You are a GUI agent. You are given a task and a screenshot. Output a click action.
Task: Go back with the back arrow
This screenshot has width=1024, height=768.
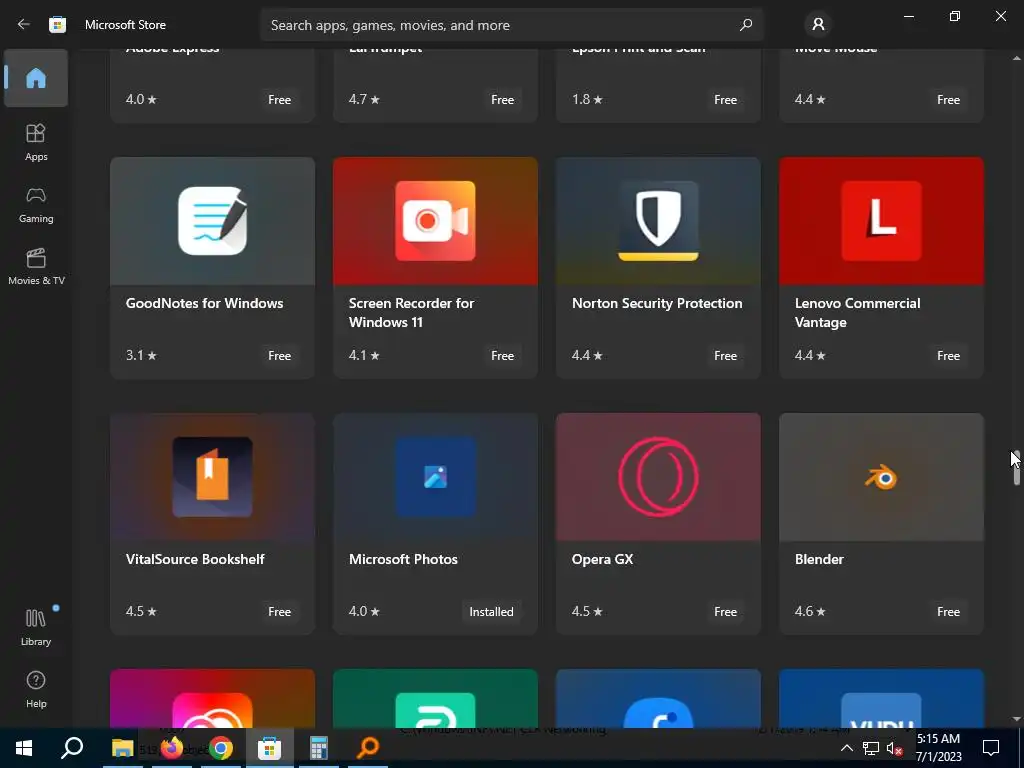click(24, 25)
